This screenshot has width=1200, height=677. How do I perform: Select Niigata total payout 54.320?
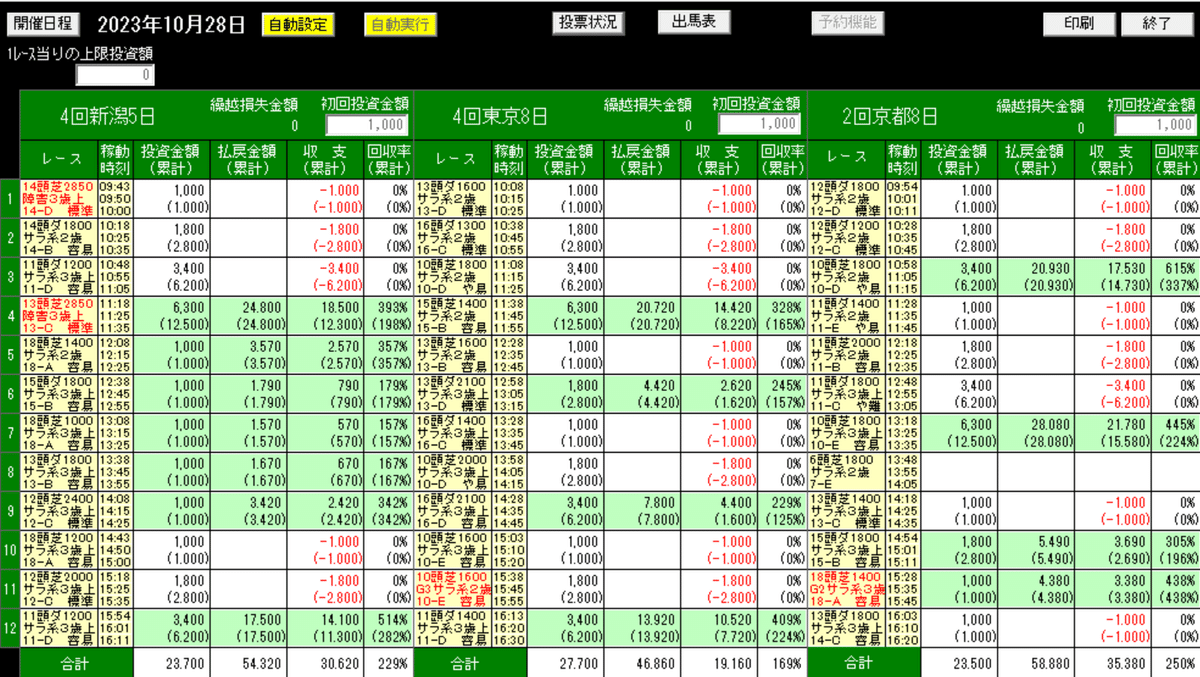(x=250, y=662)
